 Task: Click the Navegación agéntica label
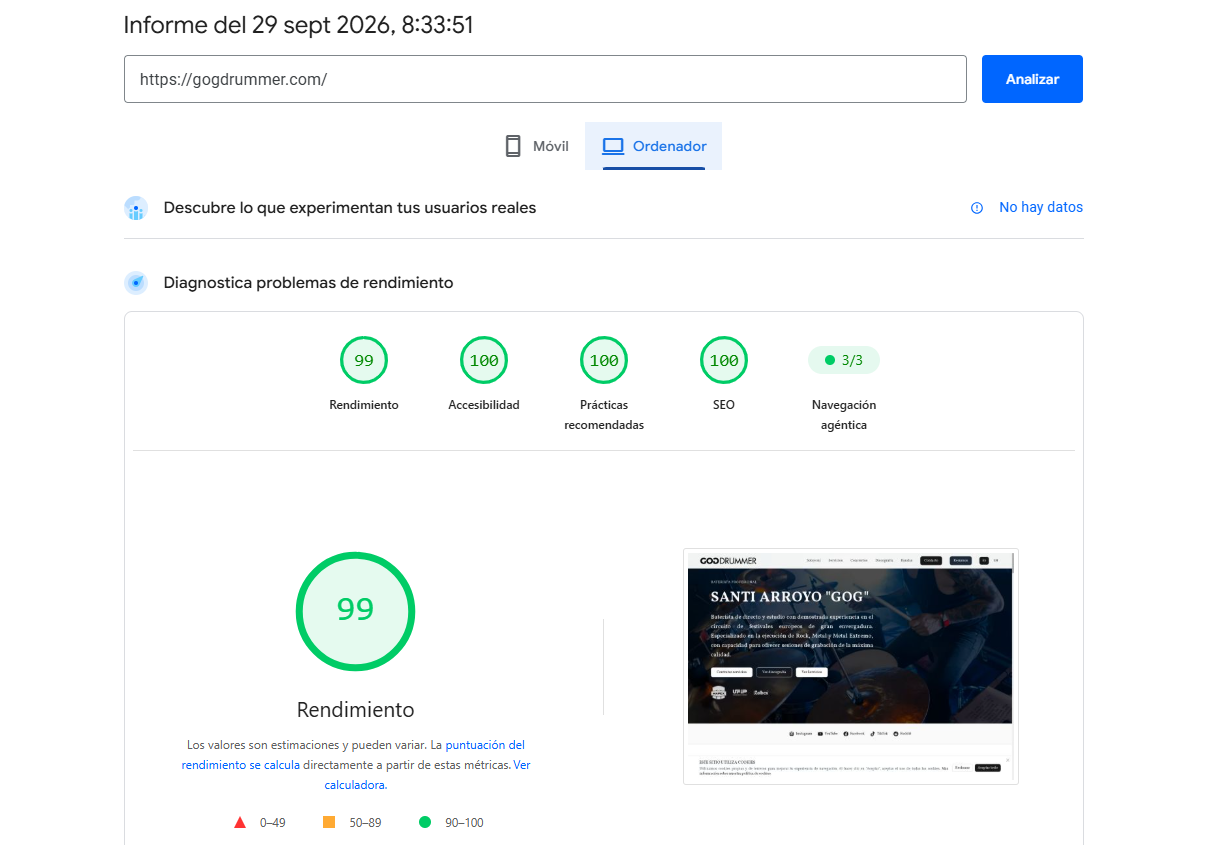[x=844, y=415]
